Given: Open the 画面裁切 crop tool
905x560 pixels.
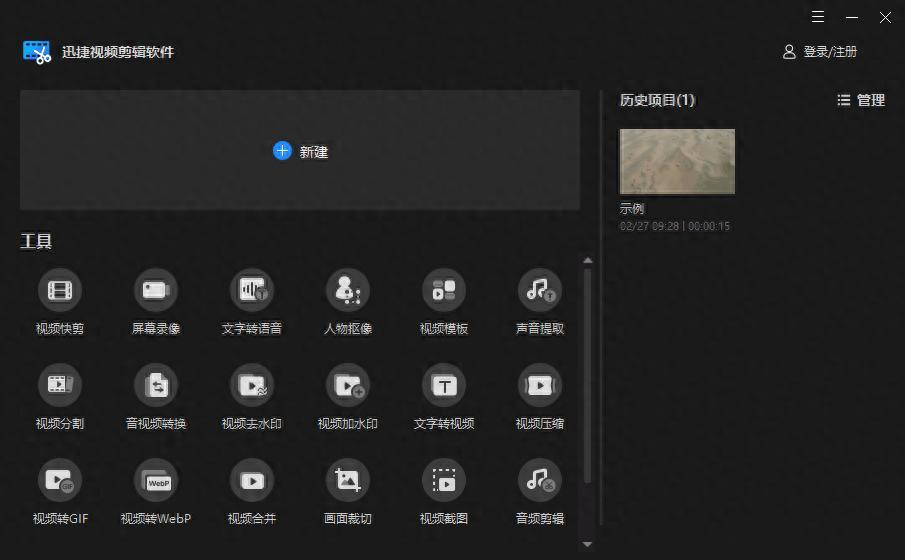Looking at the screenshot, I should 348,481.
